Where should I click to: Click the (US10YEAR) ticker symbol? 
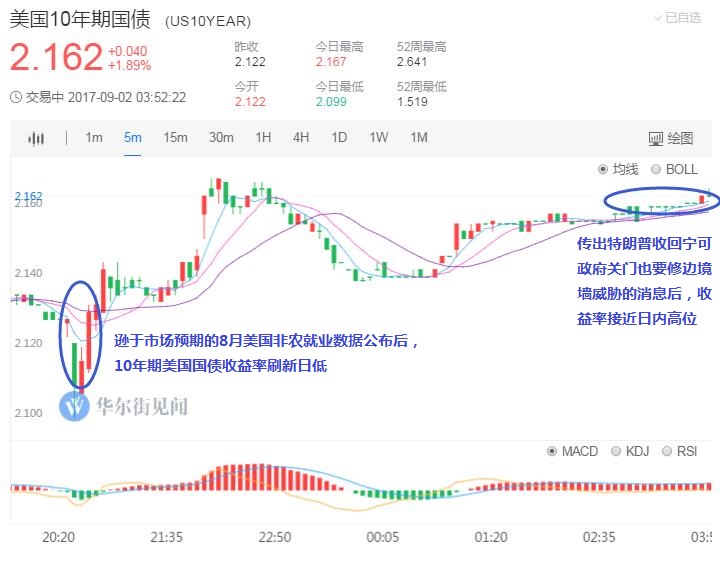point(208,22)
